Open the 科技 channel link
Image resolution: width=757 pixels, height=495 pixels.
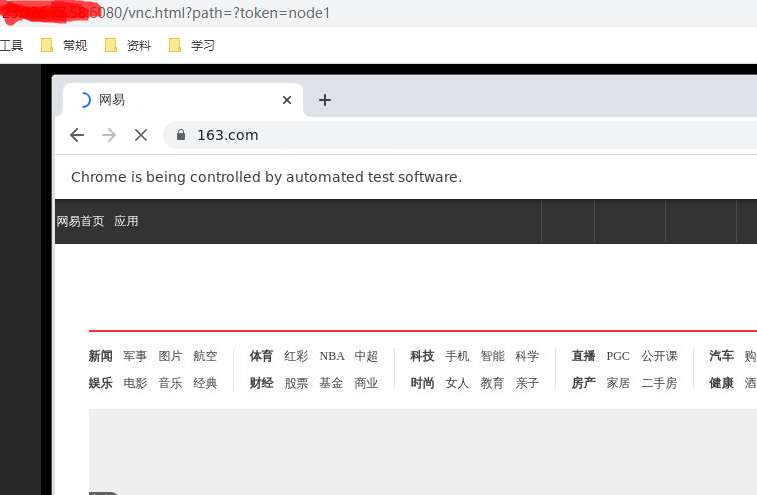tap(422, 356)
